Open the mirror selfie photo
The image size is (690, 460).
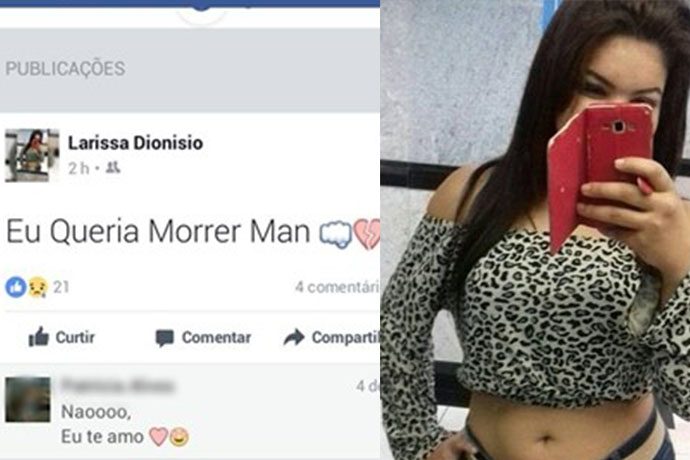click(x=535, y=230)
